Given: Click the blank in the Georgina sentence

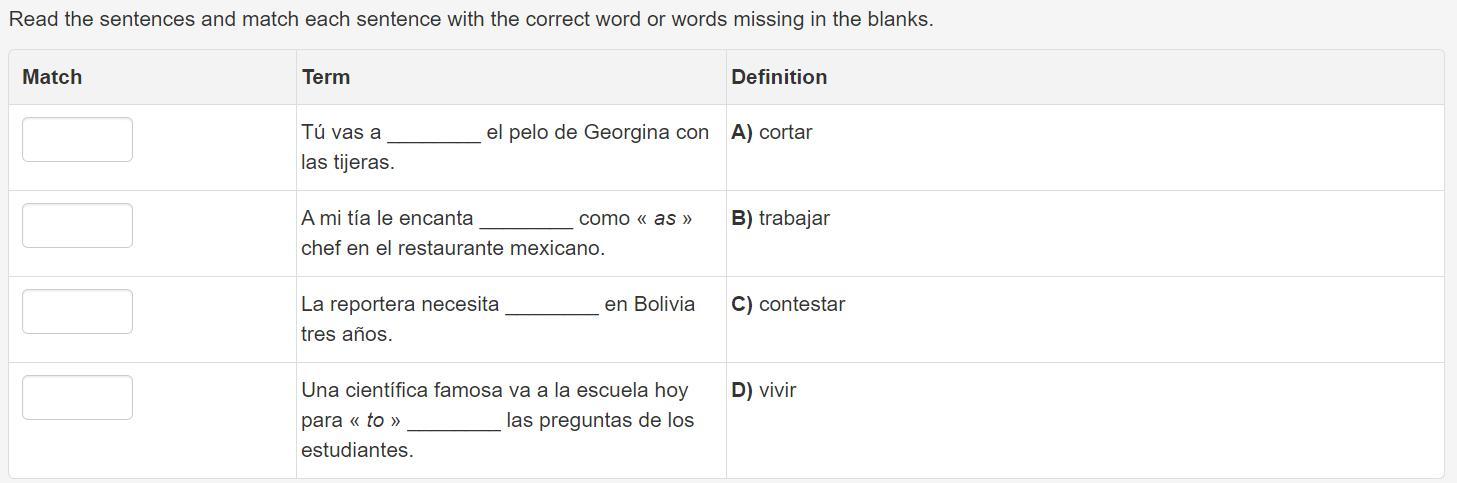Looking at the screenshot, I should (434, 134).
